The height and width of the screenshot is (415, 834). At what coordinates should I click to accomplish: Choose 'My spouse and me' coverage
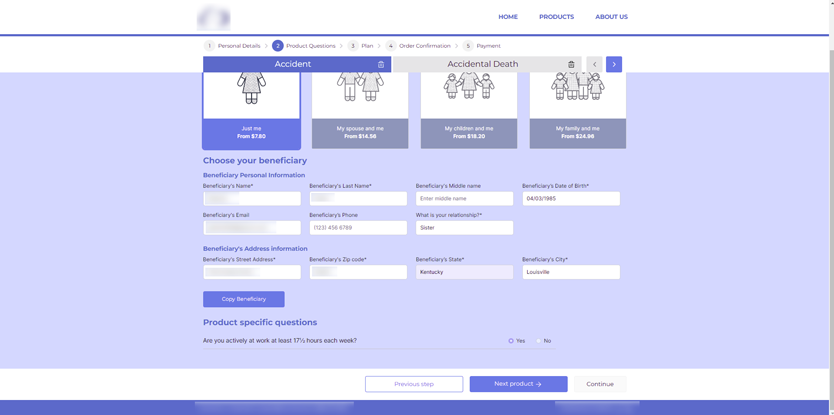[360, 112]
